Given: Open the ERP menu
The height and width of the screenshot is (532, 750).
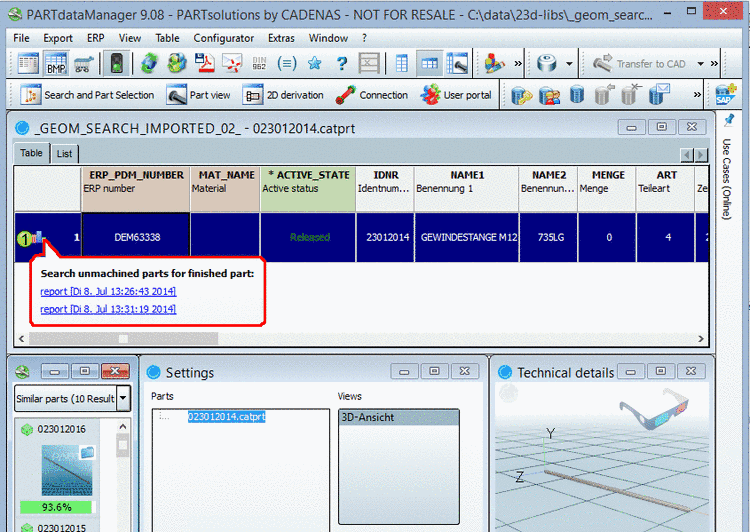Looking at the screenshot, I should 95,38.
